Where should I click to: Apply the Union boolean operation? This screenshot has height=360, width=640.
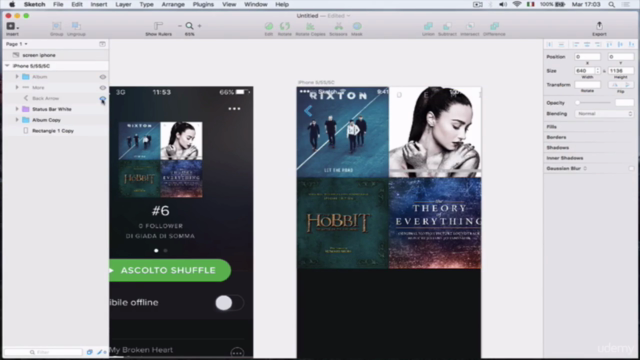(428, 26)
